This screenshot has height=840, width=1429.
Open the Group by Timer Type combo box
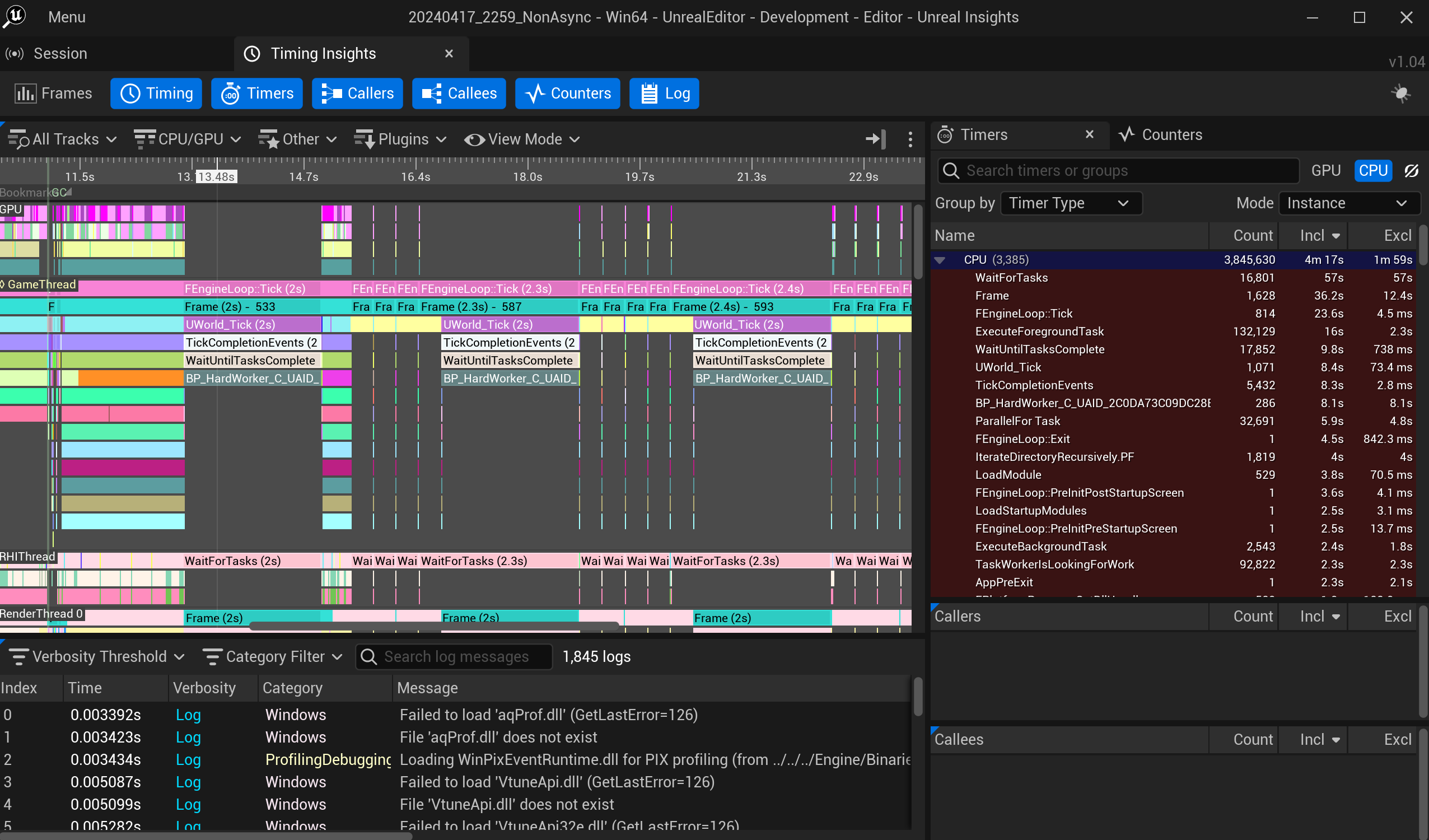tap(1071, 203)
